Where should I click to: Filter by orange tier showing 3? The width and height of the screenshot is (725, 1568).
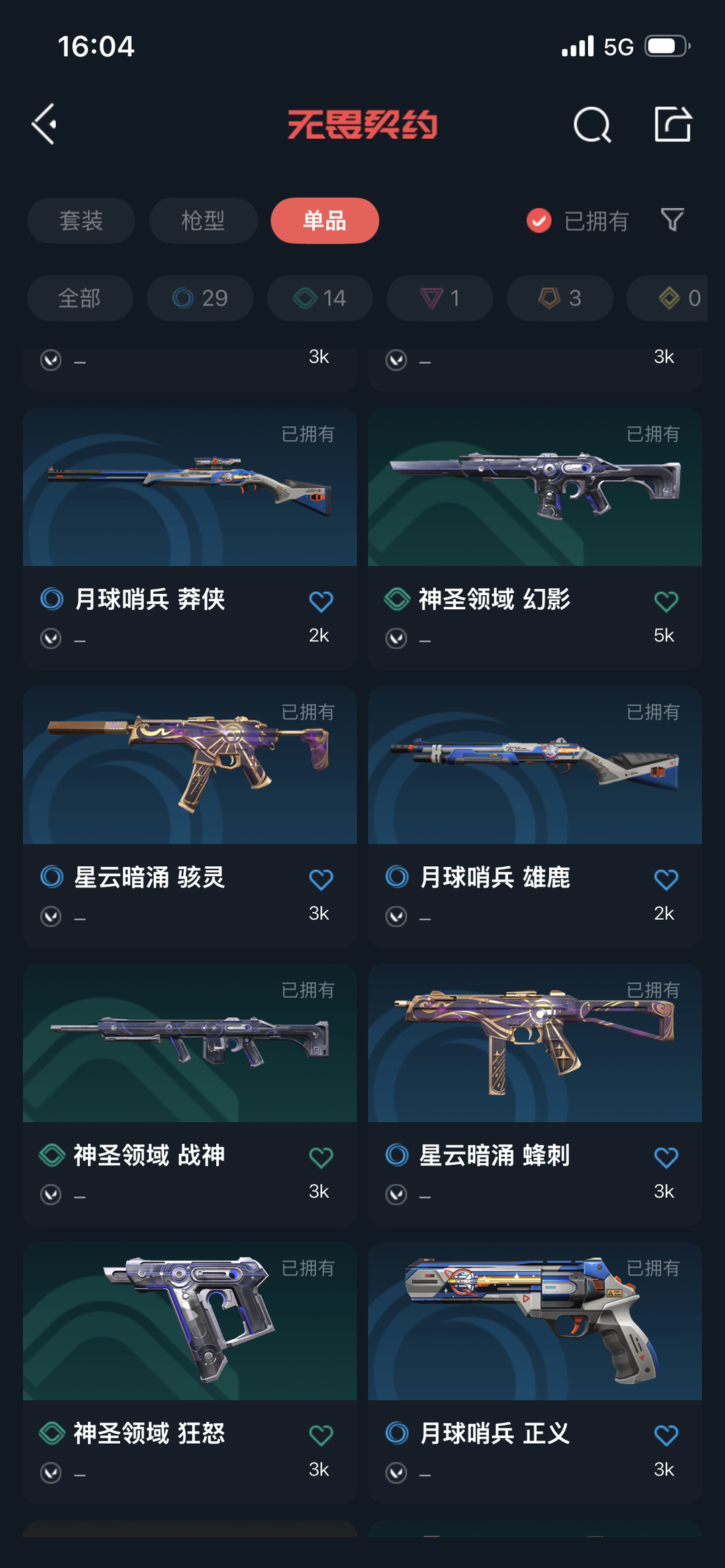560,298
